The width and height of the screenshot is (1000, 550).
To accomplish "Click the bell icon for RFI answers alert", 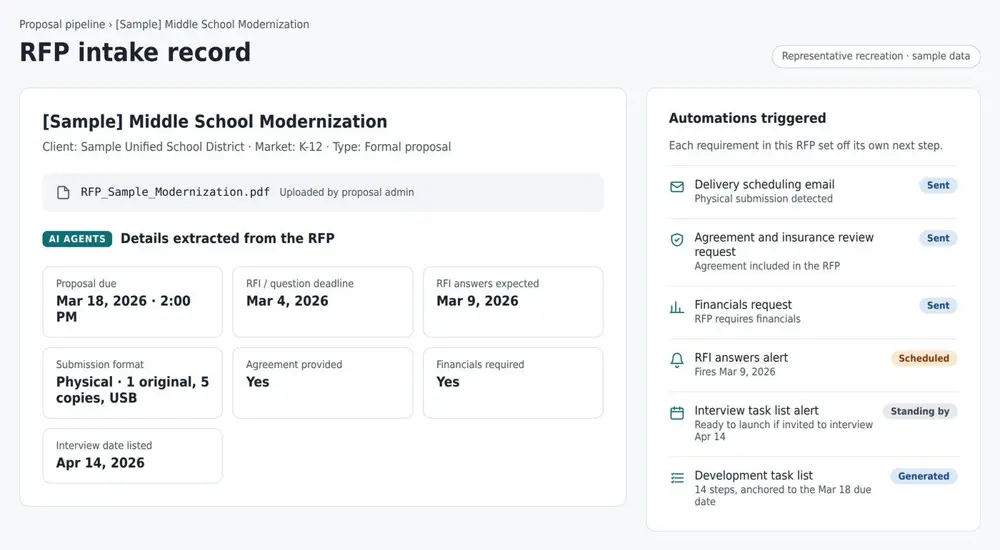I will coord(677,360).
